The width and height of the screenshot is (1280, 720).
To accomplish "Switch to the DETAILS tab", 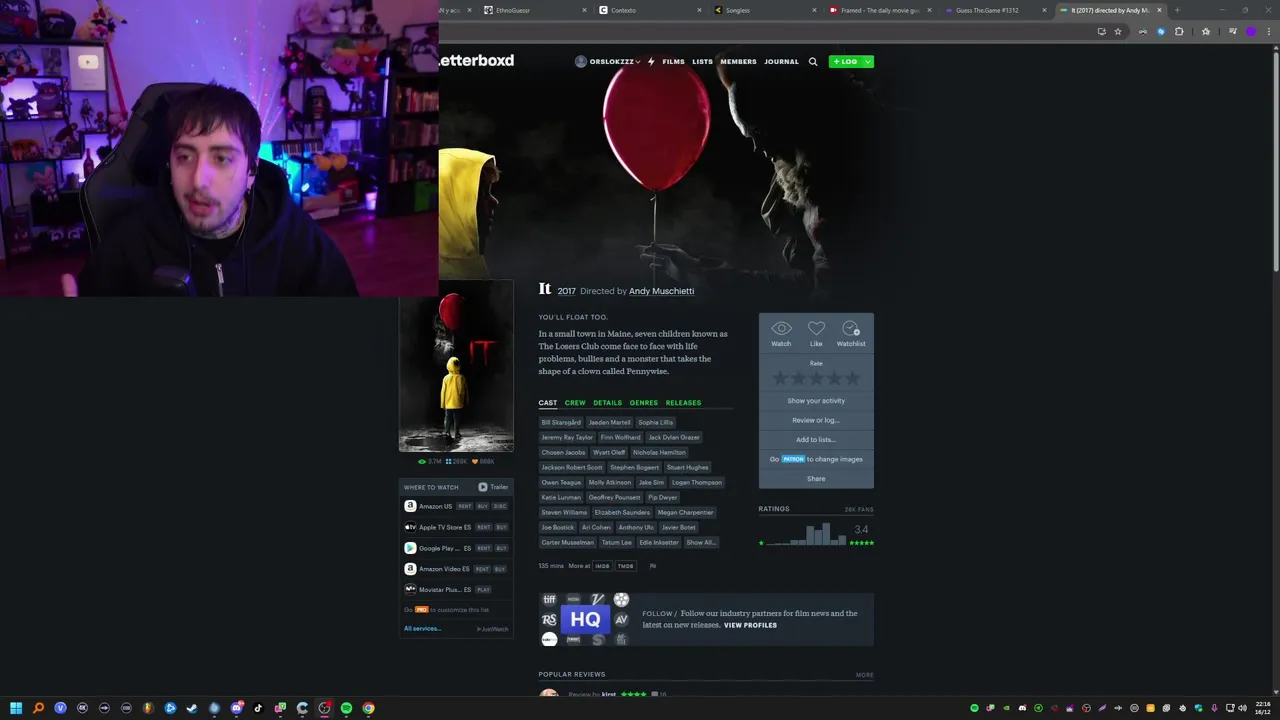I will click(607, 403).
